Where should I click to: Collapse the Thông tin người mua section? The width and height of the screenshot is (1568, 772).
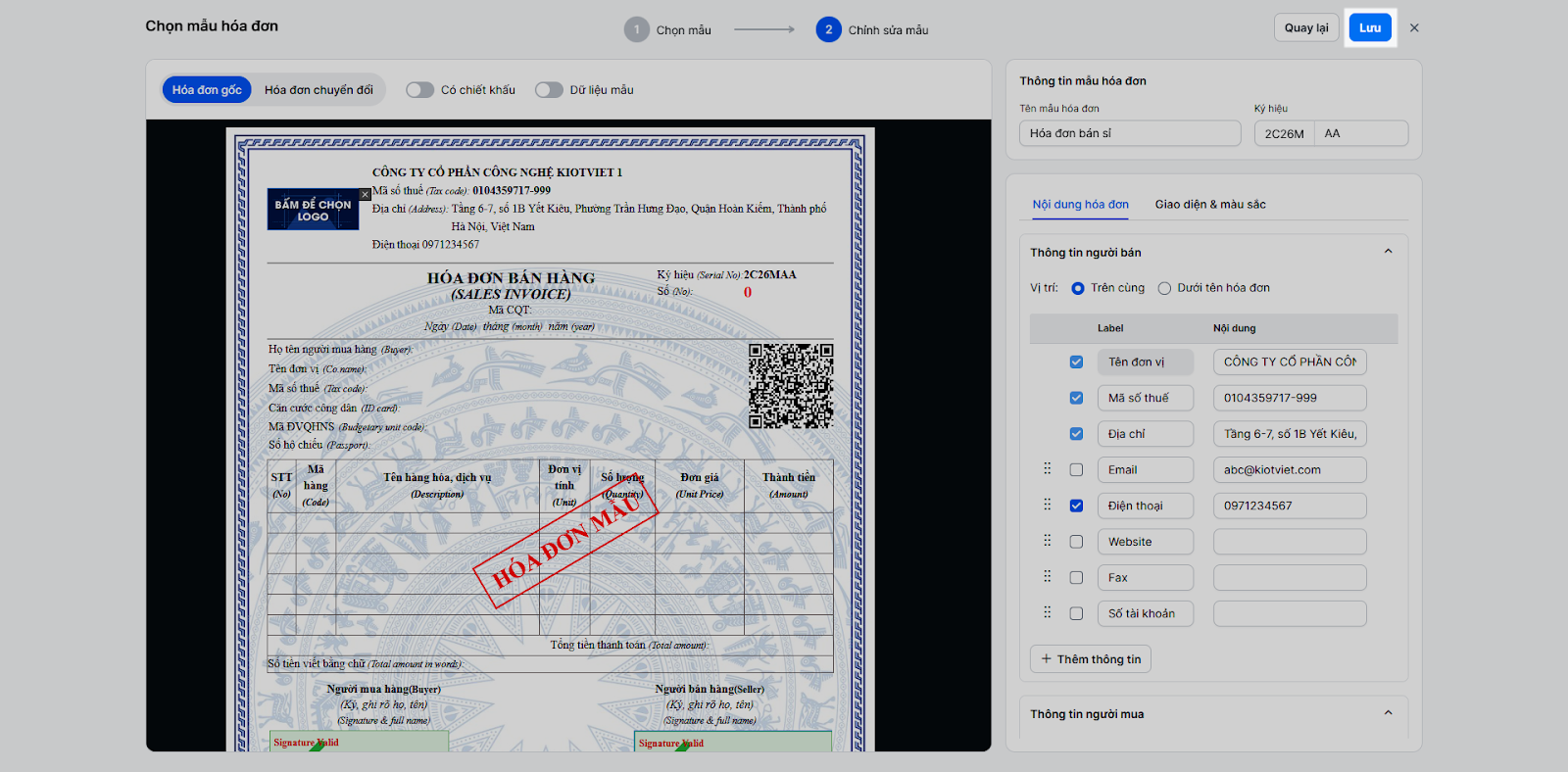coord(1388,713)
